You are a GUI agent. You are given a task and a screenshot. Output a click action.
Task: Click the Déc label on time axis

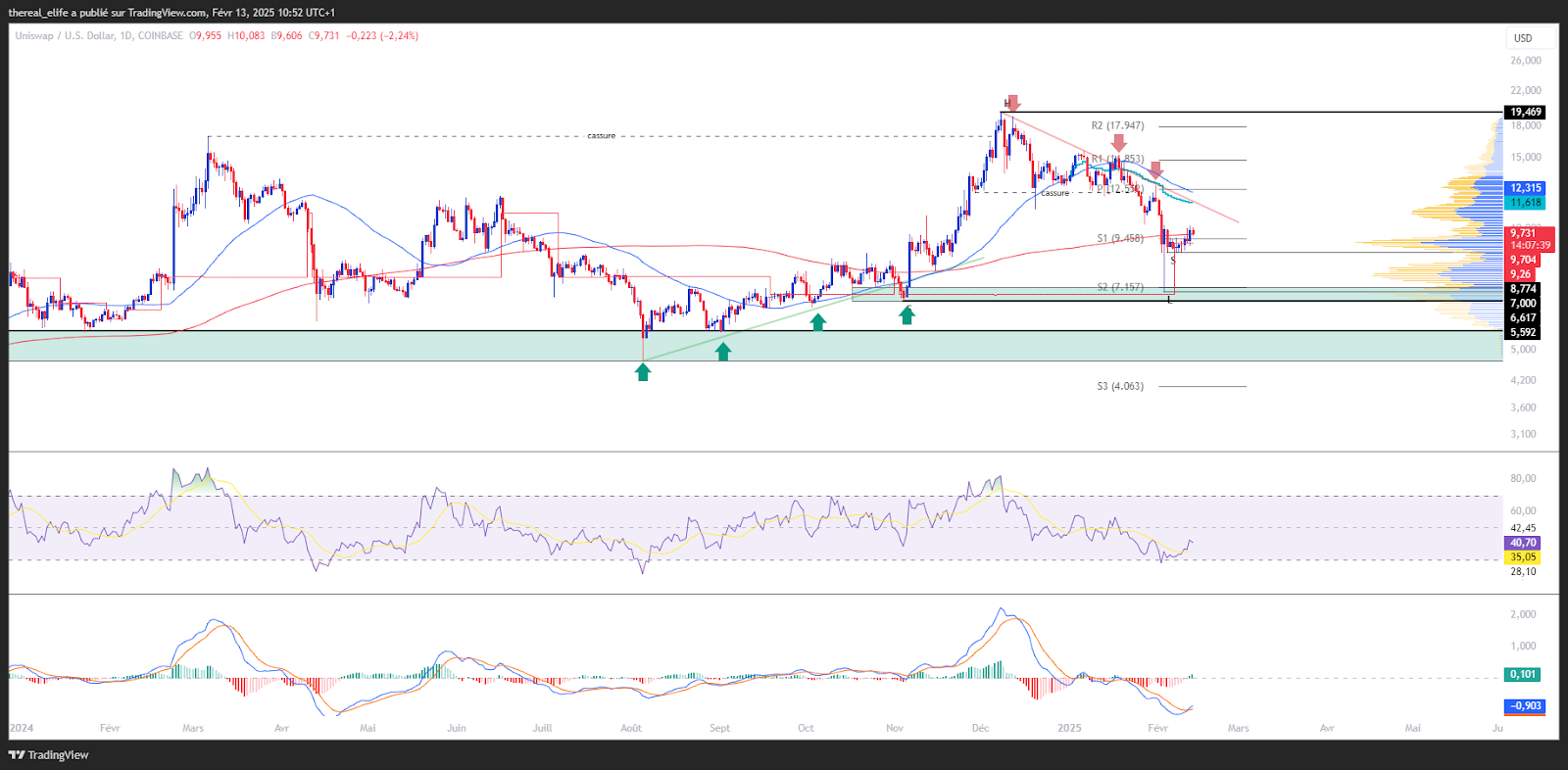point(981,729)
